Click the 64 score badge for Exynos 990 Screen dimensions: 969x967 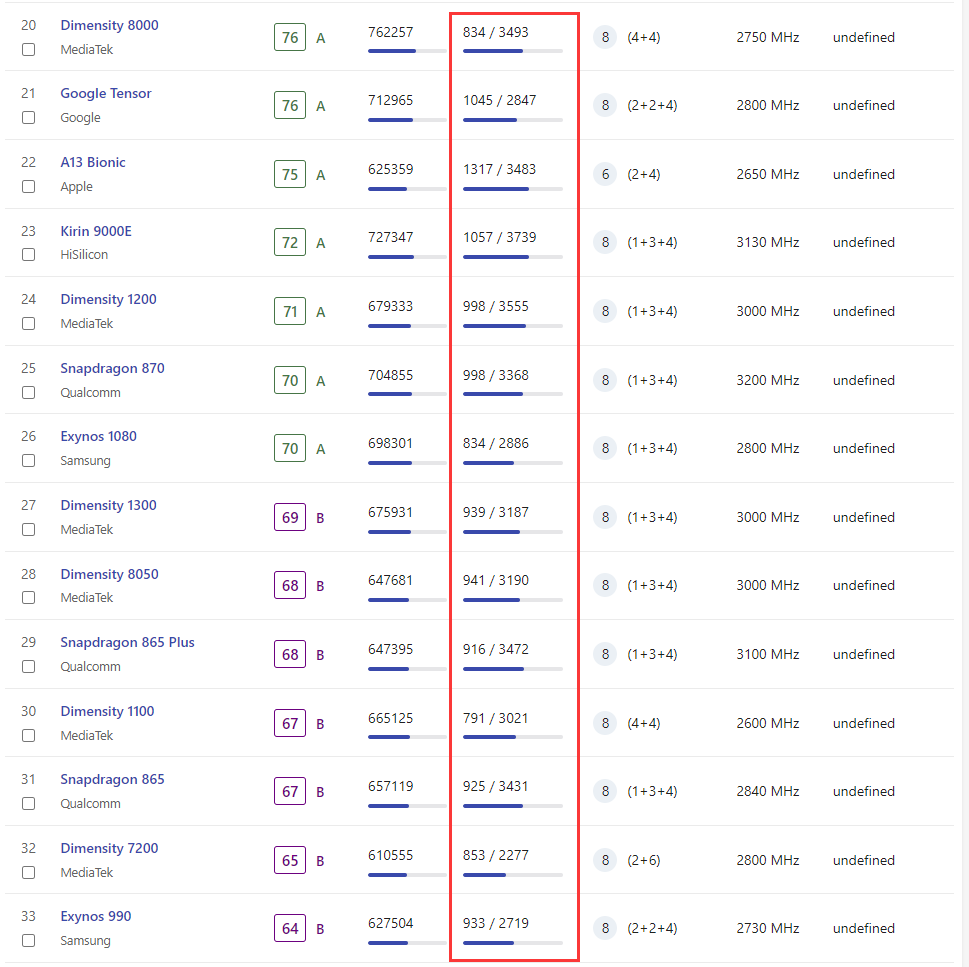(290, 929)
